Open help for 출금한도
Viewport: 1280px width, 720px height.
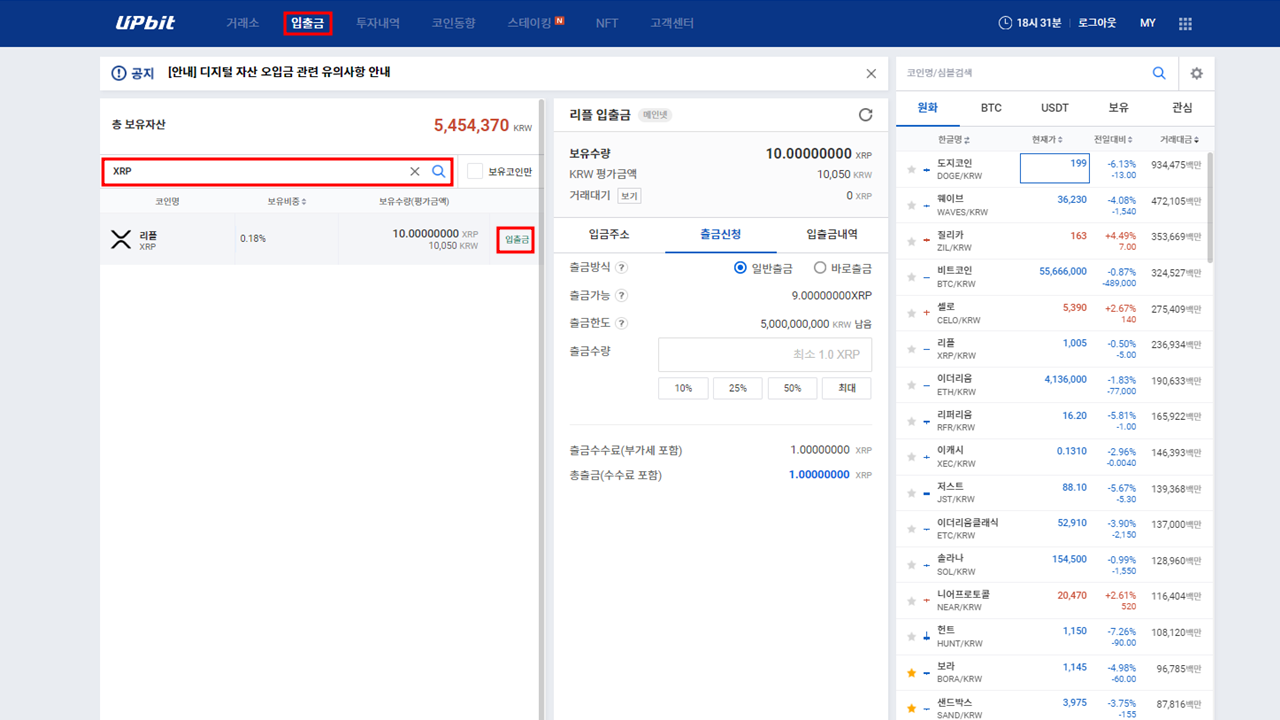click(x=621, y=323)
